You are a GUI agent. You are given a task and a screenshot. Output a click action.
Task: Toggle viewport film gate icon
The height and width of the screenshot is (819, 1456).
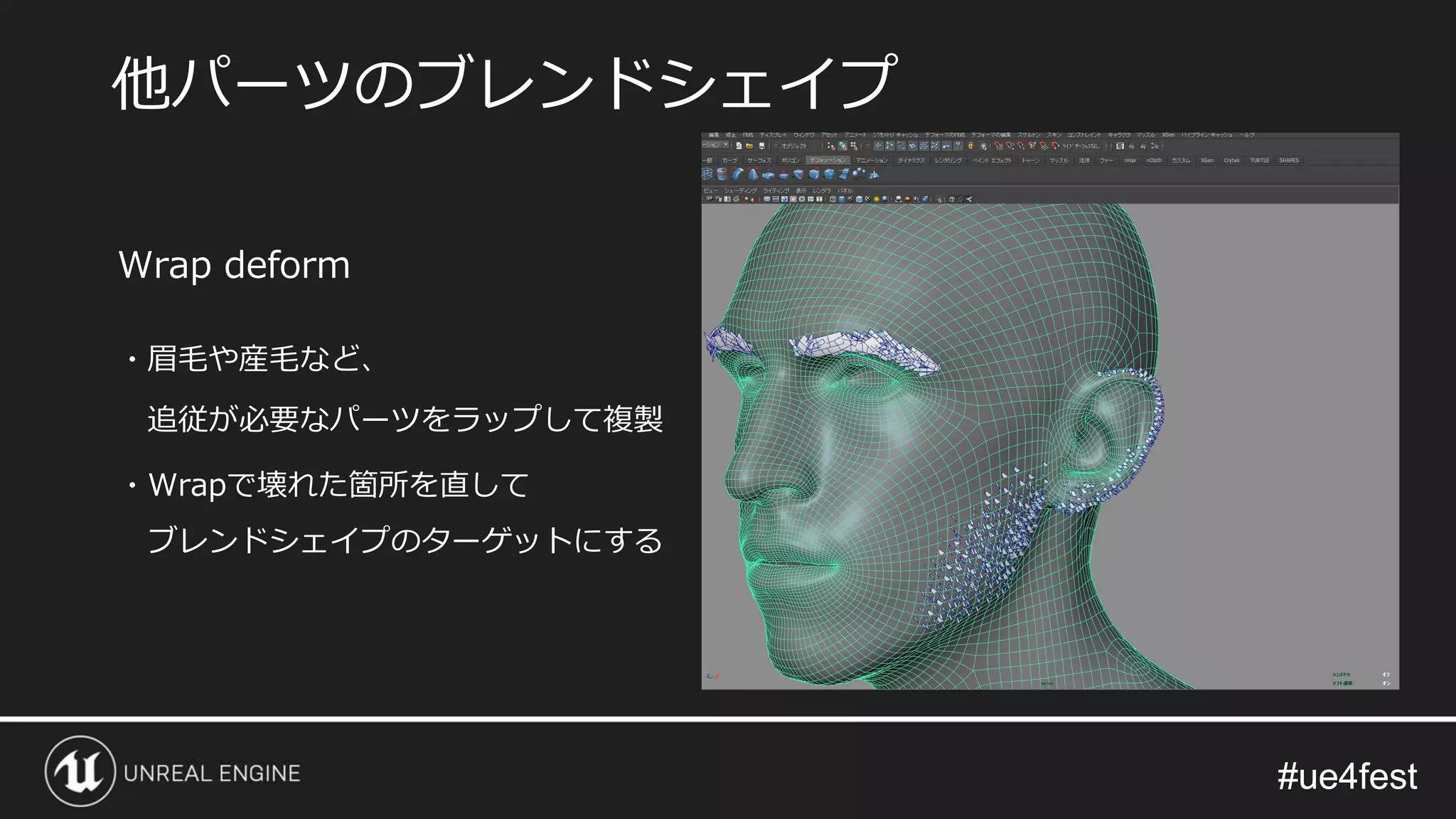[x=776, y=199]
